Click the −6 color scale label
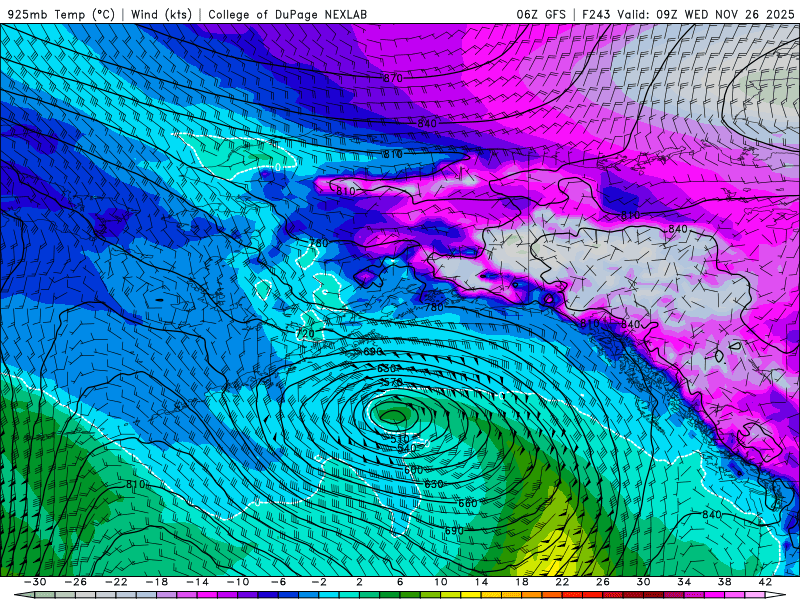 278,582
